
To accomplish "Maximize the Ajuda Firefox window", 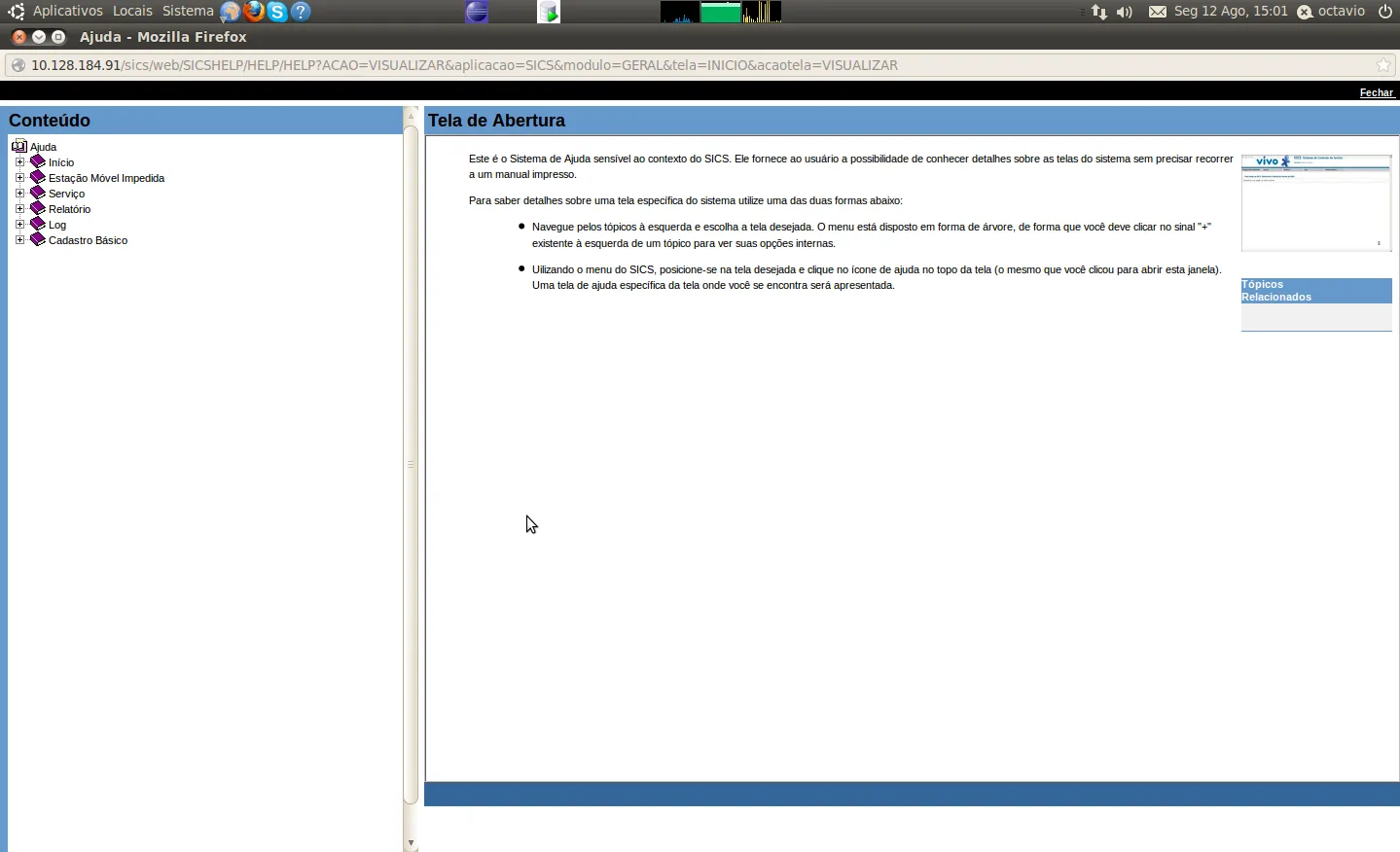I will [58, 37].
